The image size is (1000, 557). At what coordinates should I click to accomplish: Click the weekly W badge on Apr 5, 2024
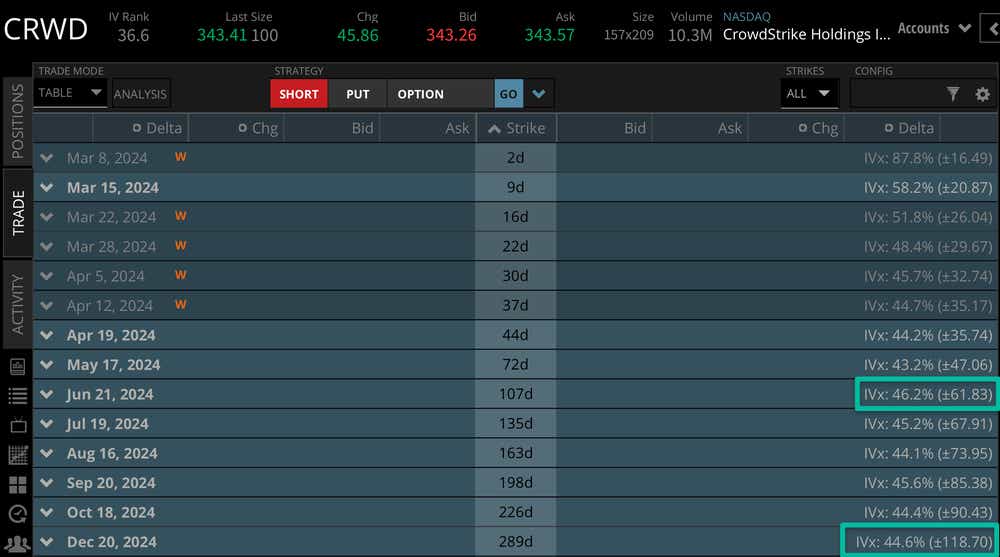(180, 275)
